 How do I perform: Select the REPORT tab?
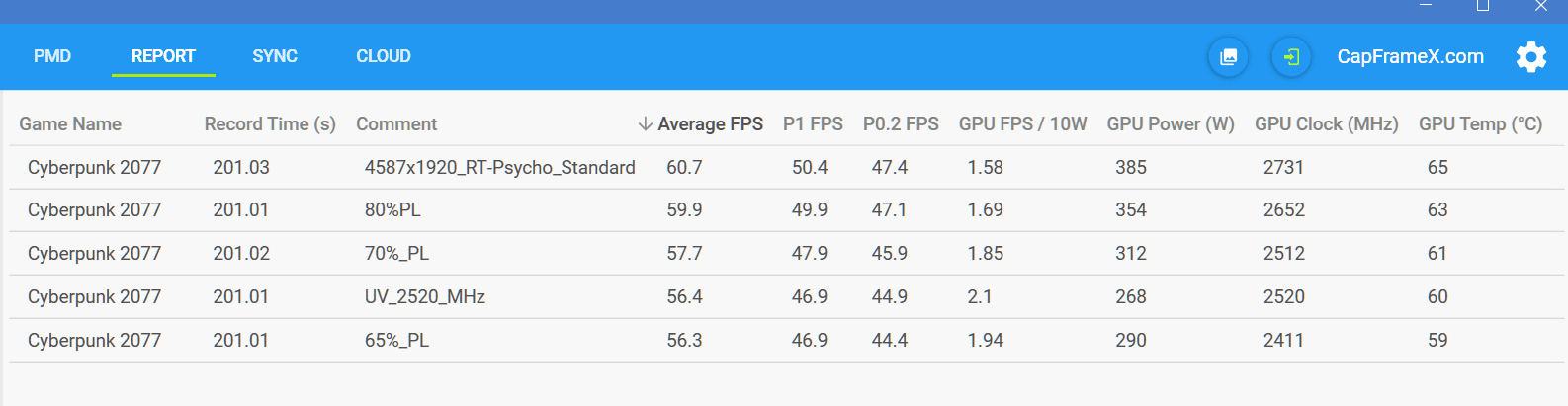point(163,56)
